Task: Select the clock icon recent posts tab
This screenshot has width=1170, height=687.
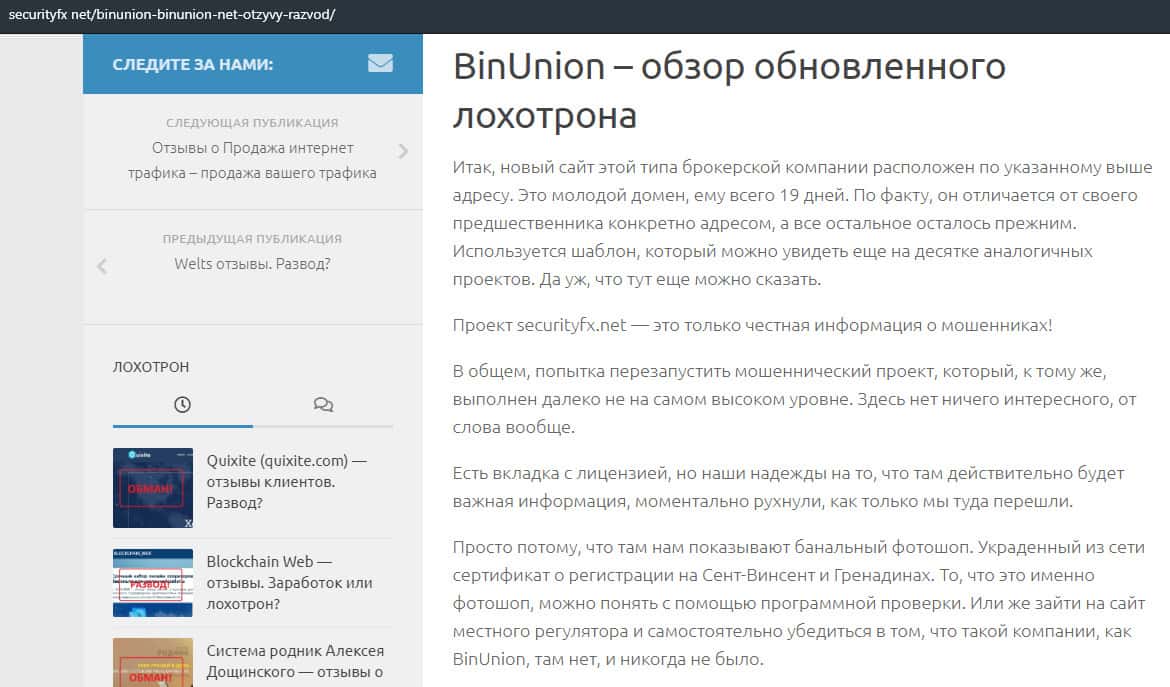Action: [182, 405]
